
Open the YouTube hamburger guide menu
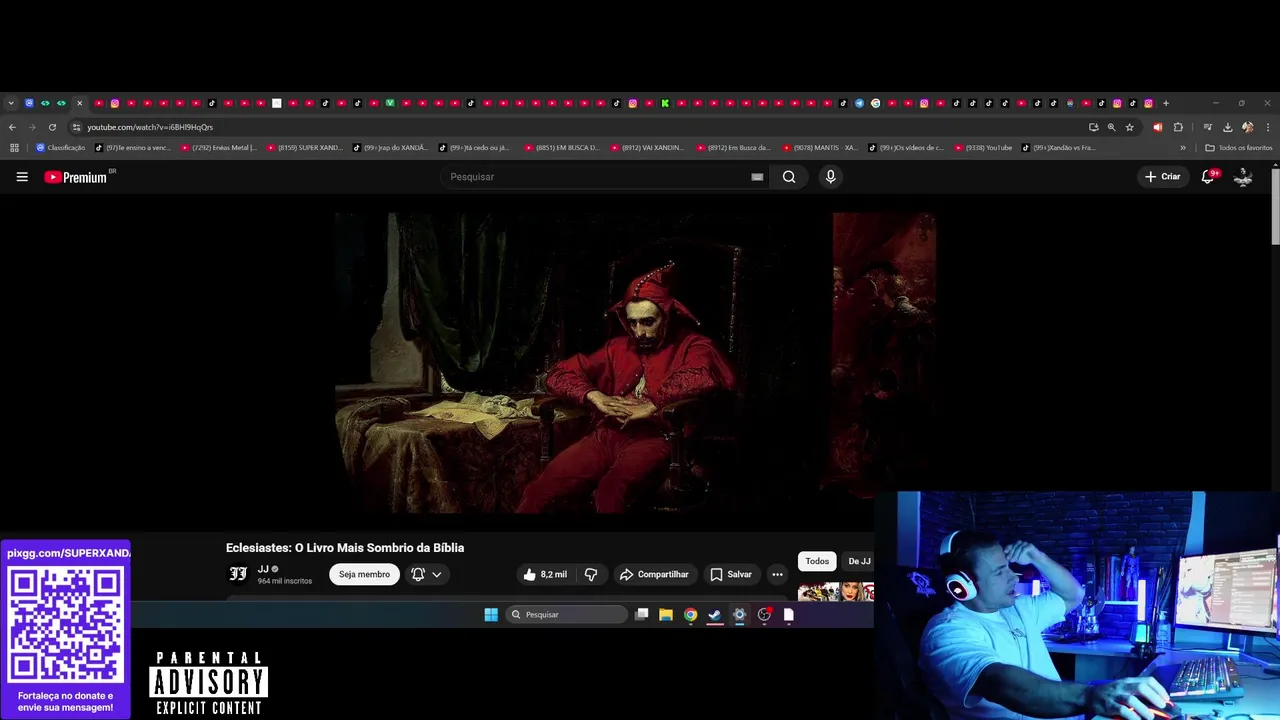[x=22, y=177]
